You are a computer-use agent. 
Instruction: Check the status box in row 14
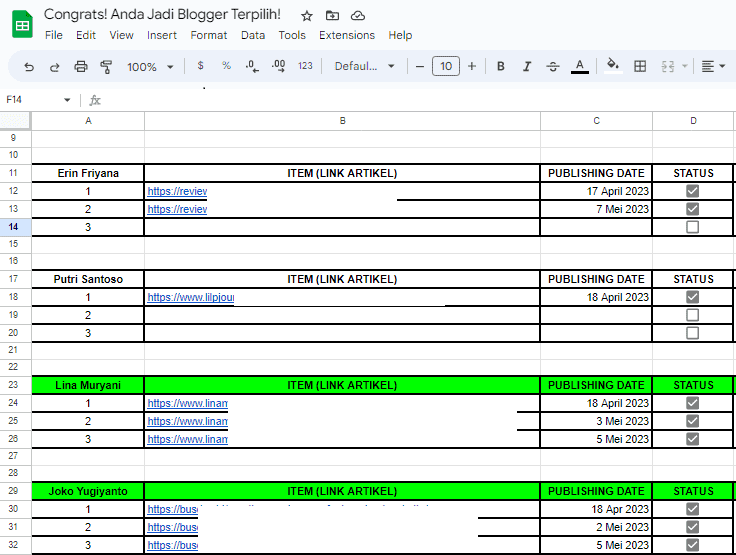[x=692, y=227]
